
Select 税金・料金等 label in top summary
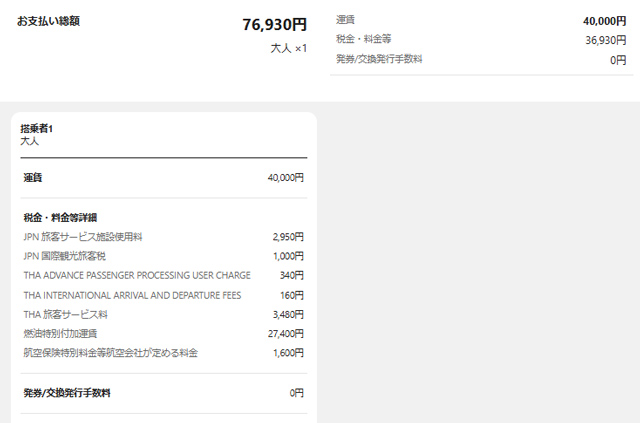click(366, 40)
